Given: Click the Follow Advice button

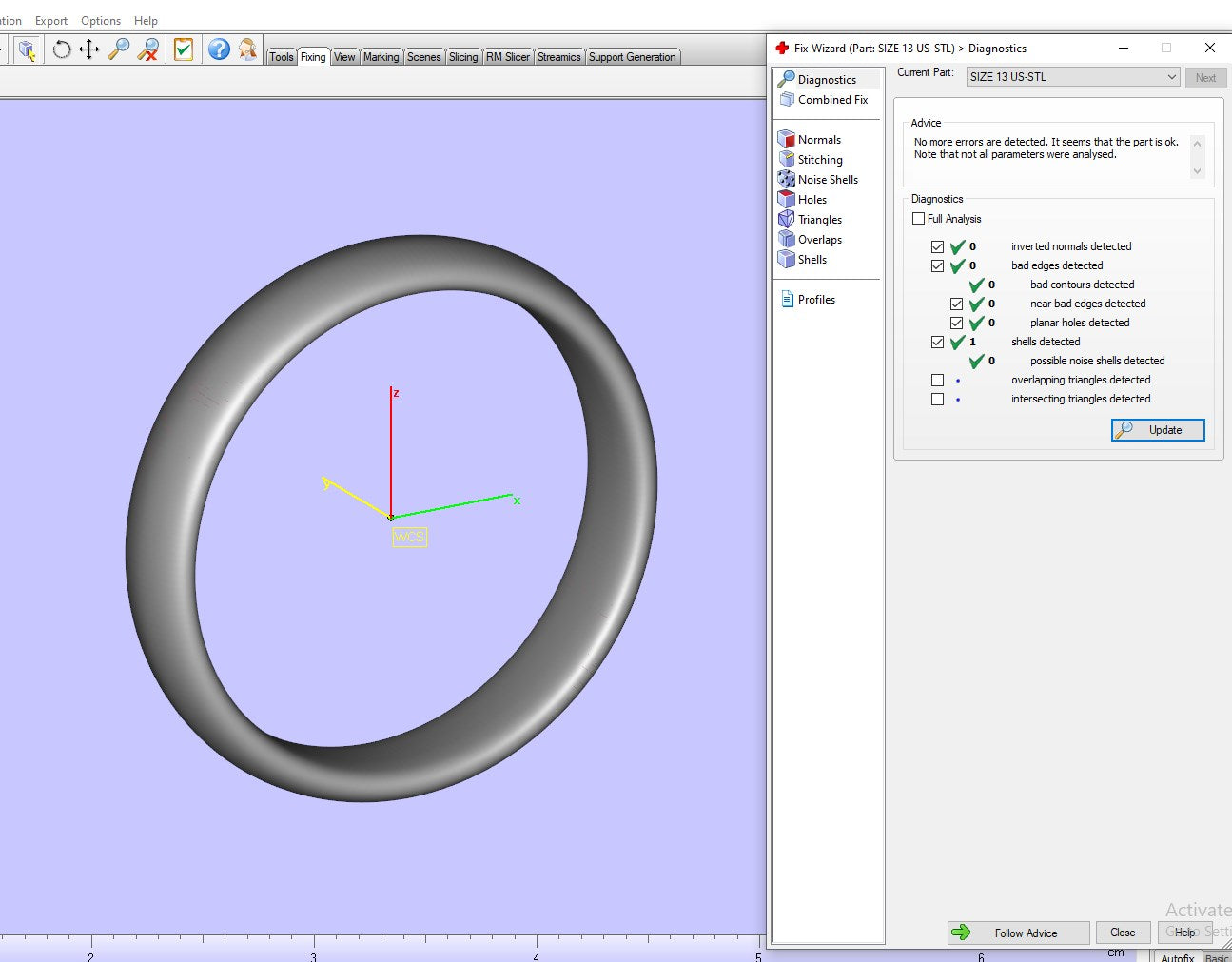Looking at the screenshot, I should tap(1018, 933).
